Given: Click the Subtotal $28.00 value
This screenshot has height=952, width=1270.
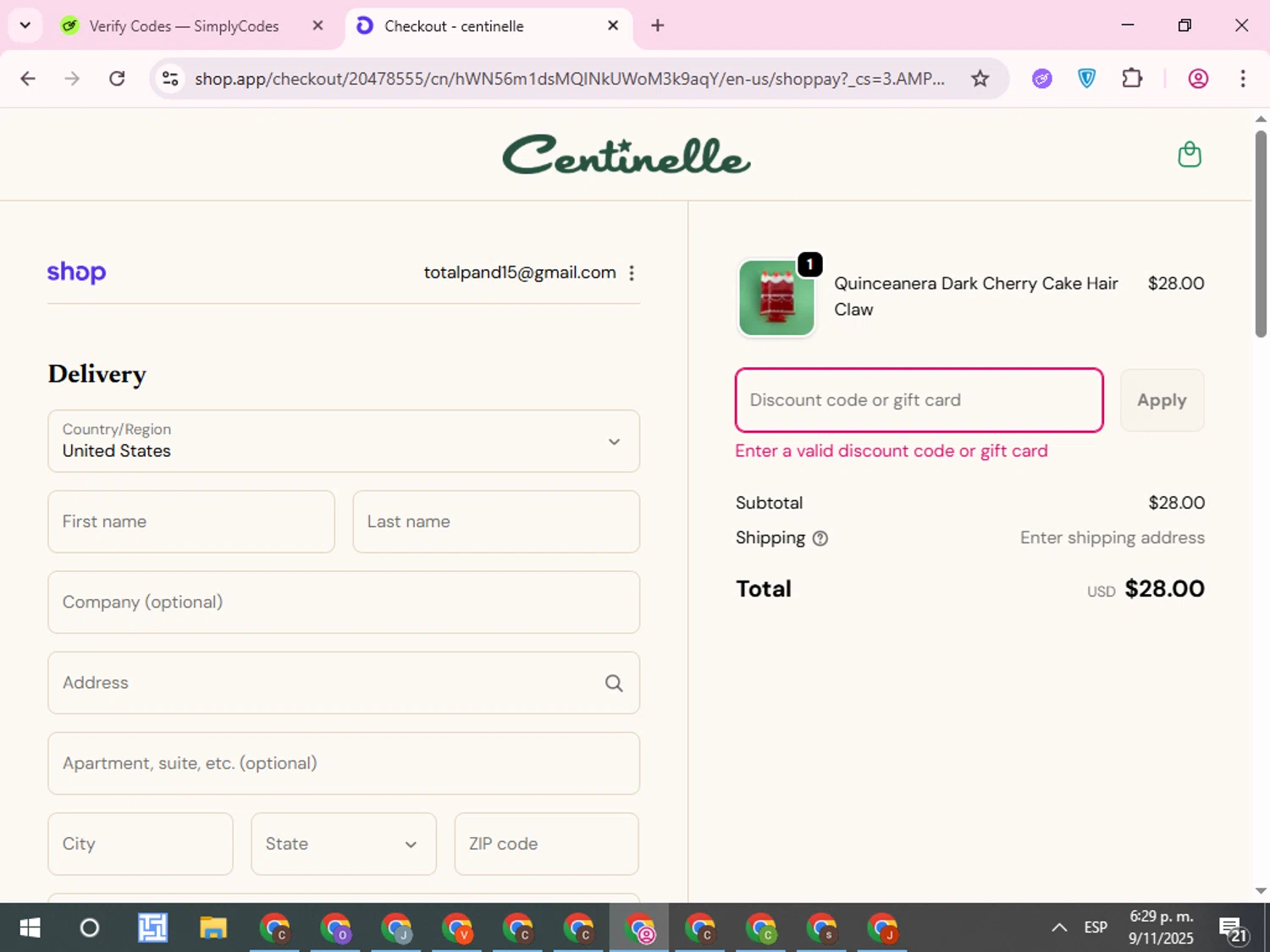Looking at the screenshot, I should coord(1176,503).
